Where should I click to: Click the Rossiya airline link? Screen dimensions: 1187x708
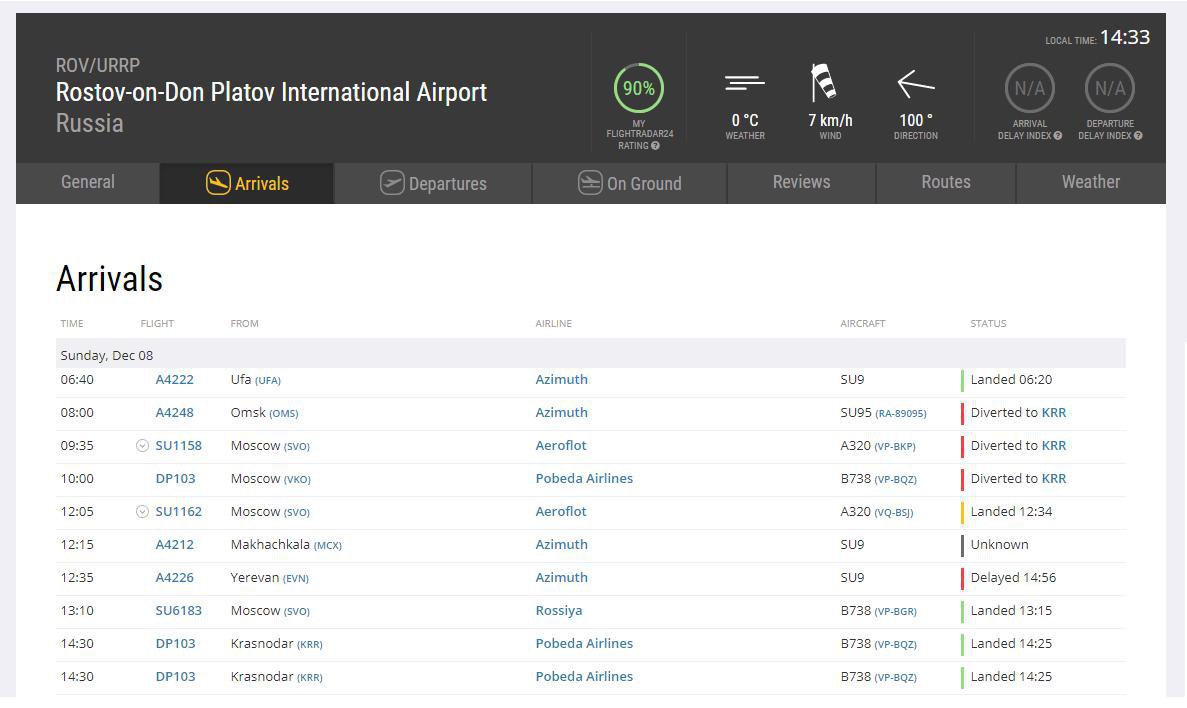559,610
